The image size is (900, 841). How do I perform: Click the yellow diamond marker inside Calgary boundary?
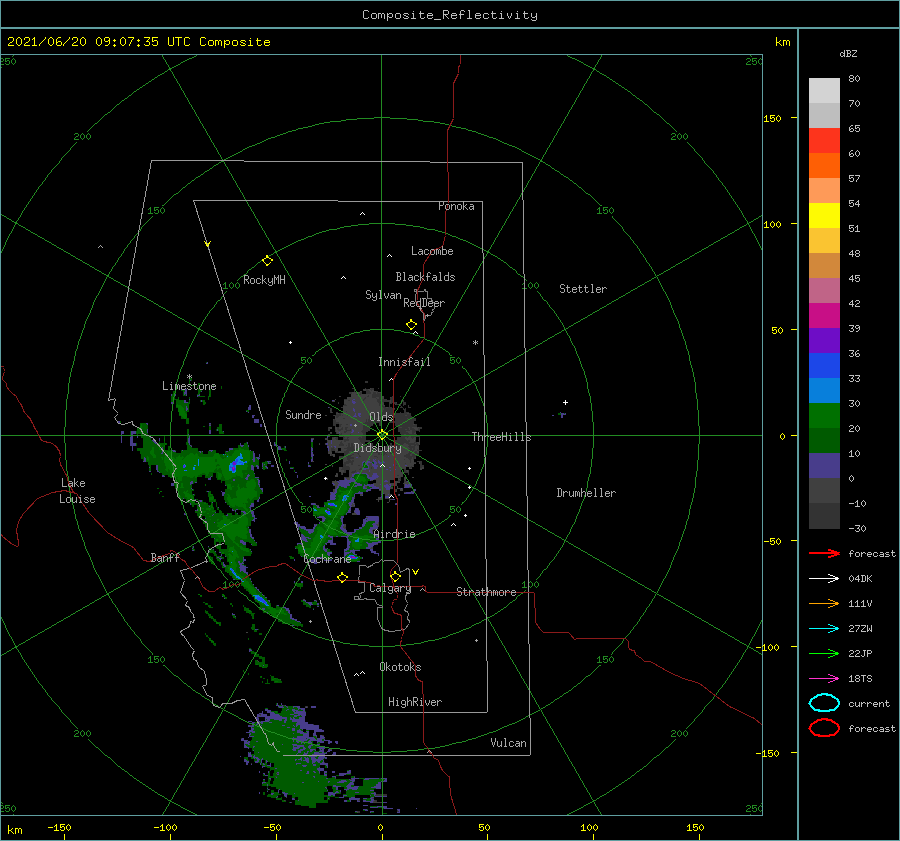[395, 576]
